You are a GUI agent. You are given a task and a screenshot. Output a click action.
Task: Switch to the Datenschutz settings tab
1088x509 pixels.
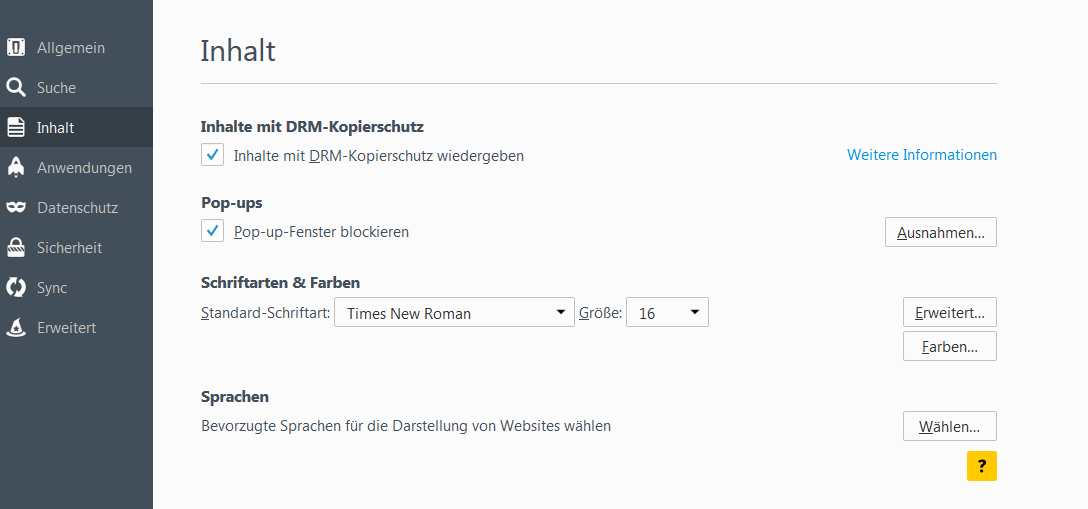coord(77,208)
